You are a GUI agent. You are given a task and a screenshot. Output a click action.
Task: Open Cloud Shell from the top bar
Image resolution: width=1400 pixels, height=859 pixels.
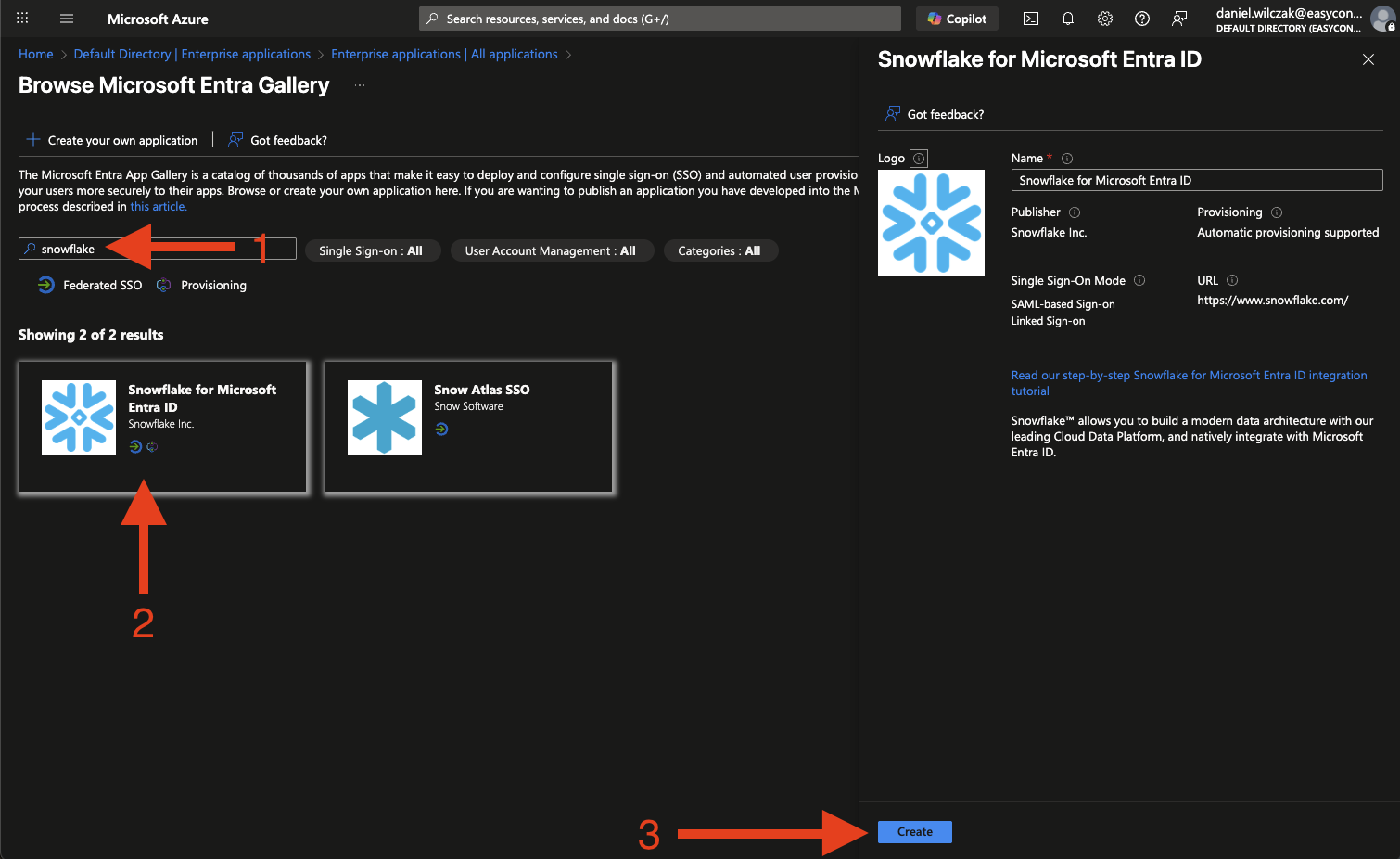click(x=1030, y=19)
